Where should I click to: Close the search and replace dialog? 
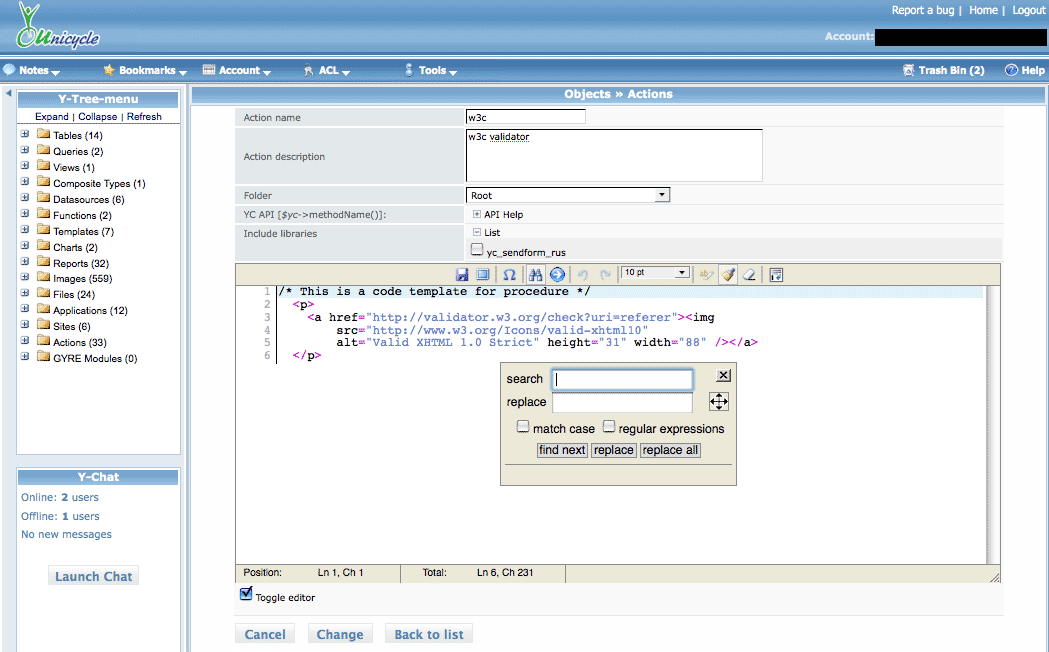coord(724,375)
